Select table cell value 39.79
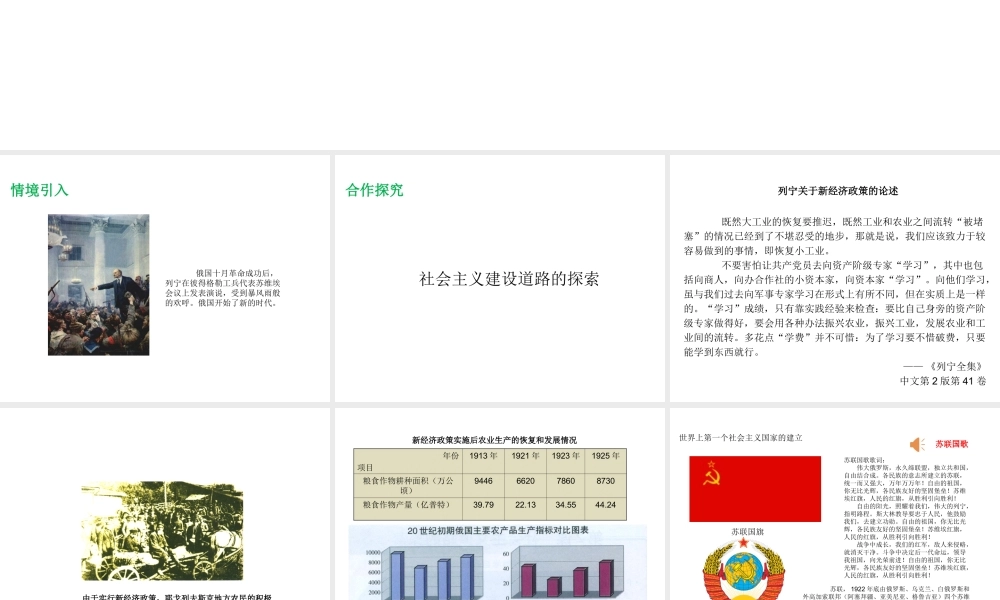 483,504
